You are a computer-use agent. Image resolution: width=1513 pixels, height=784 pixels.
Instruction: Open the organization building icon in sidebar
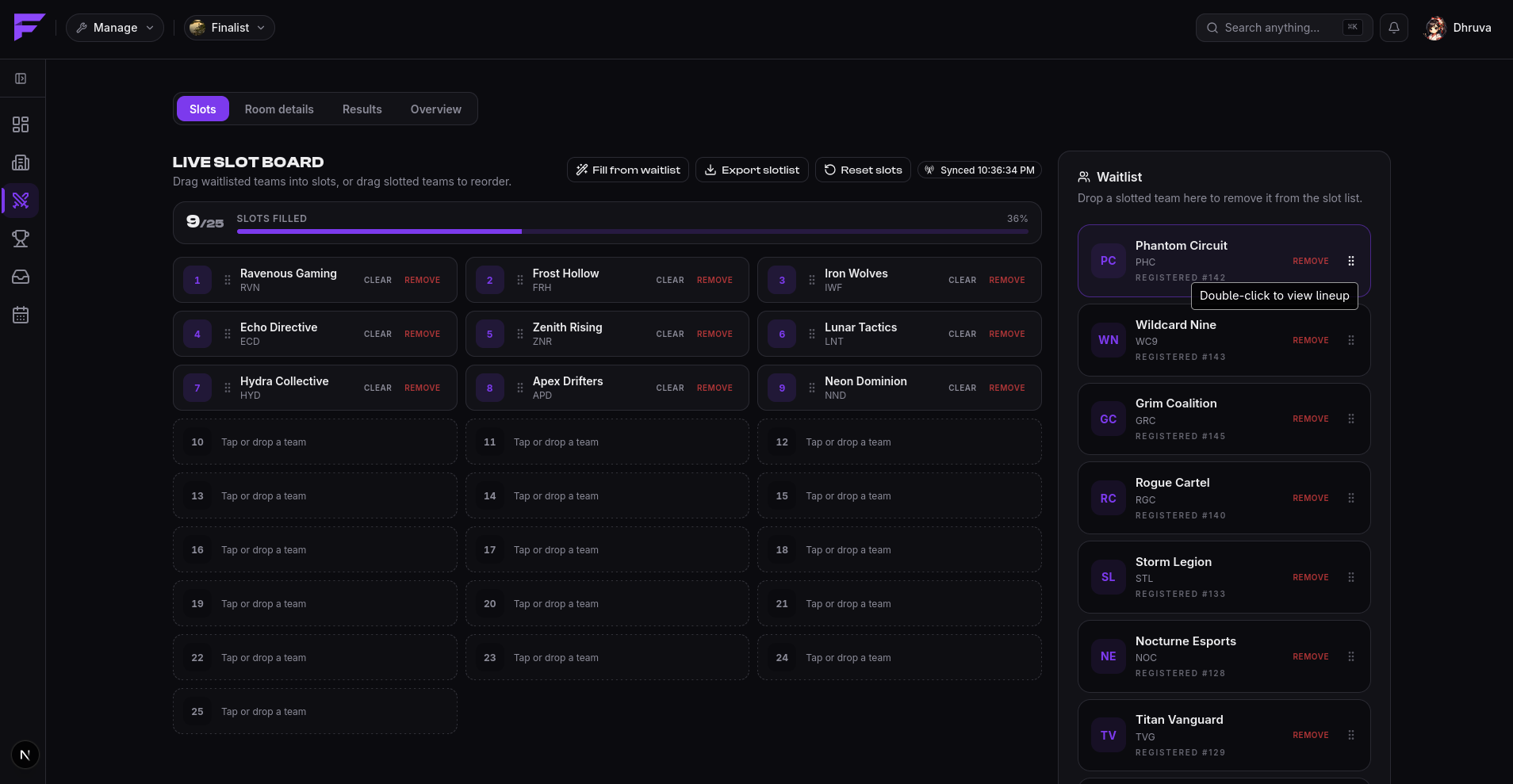(21, 163)
